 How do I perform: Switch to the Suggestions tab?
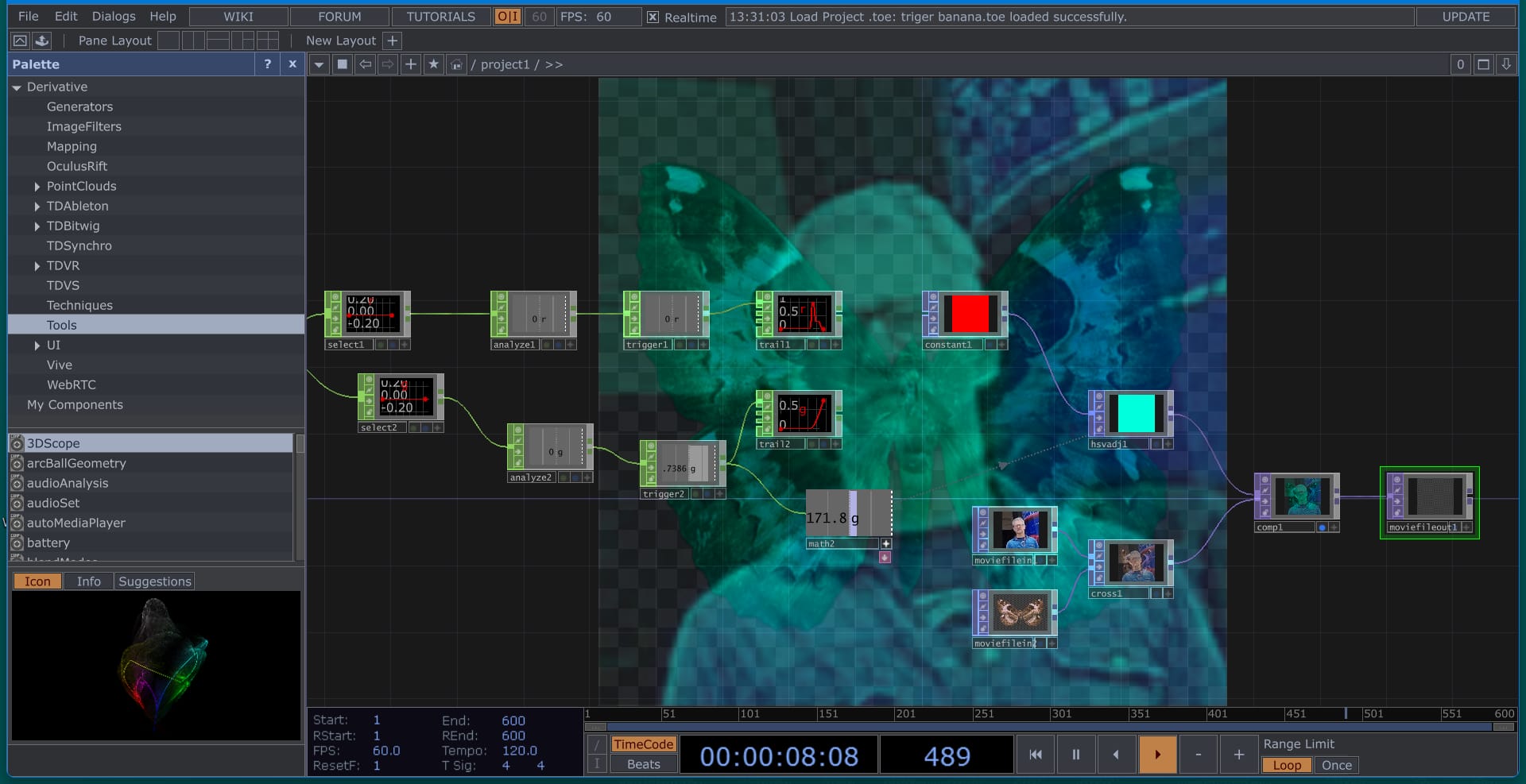(x=154, y=581)
